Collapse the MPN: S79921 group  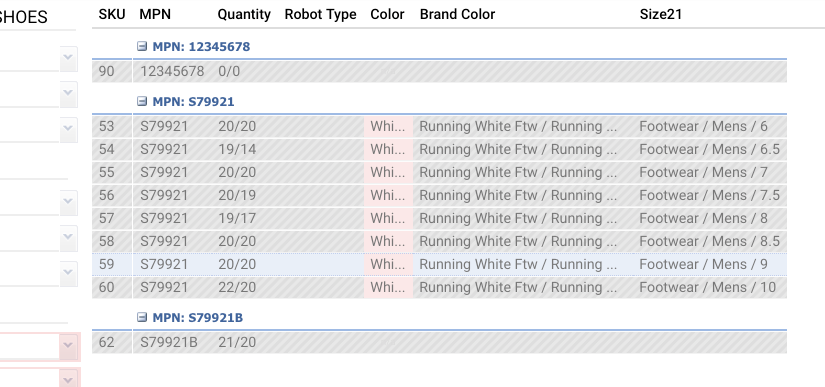[142, 101]
